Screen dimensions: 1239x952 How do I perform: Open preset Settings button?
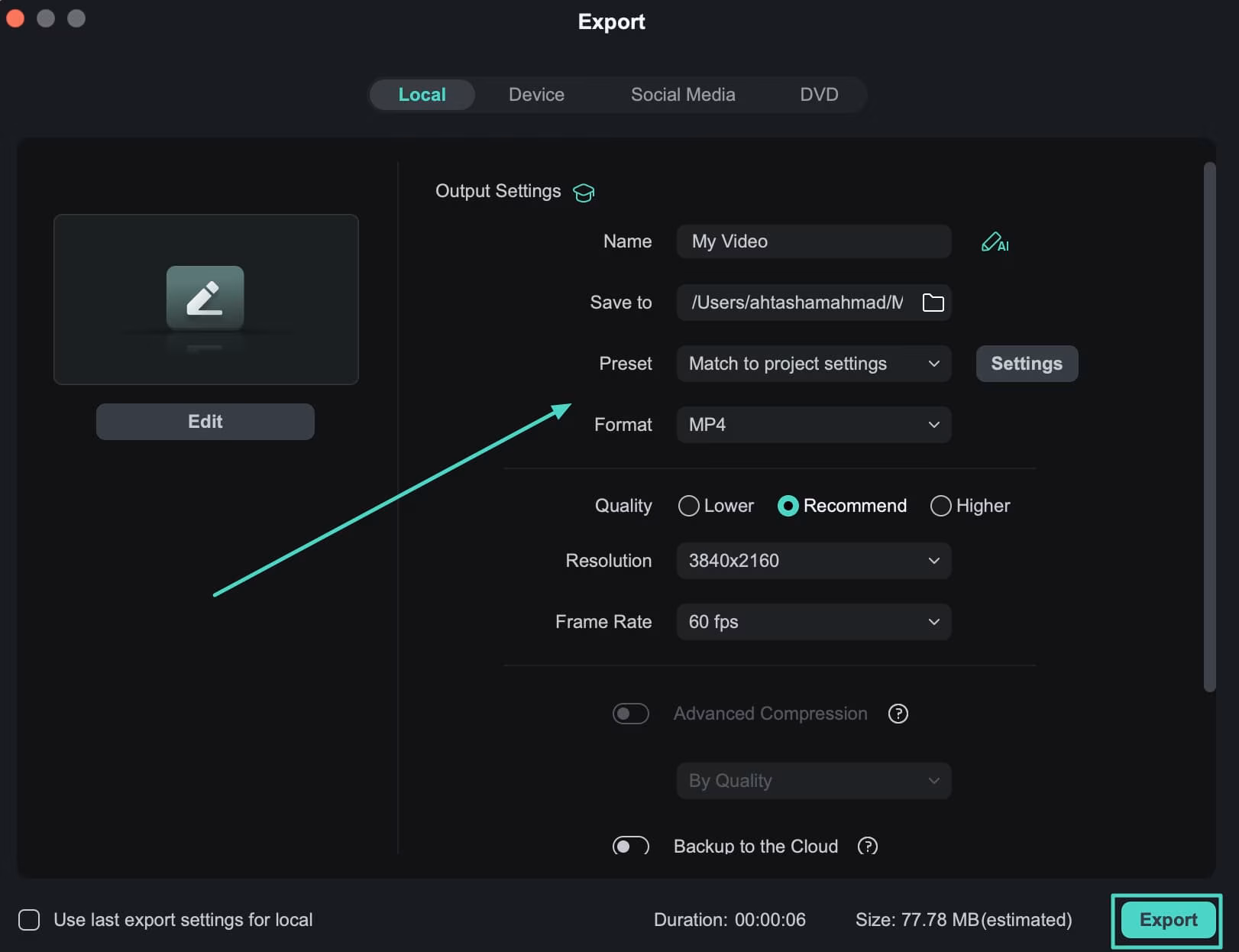pyautogui.click(x=1026, y=364)
